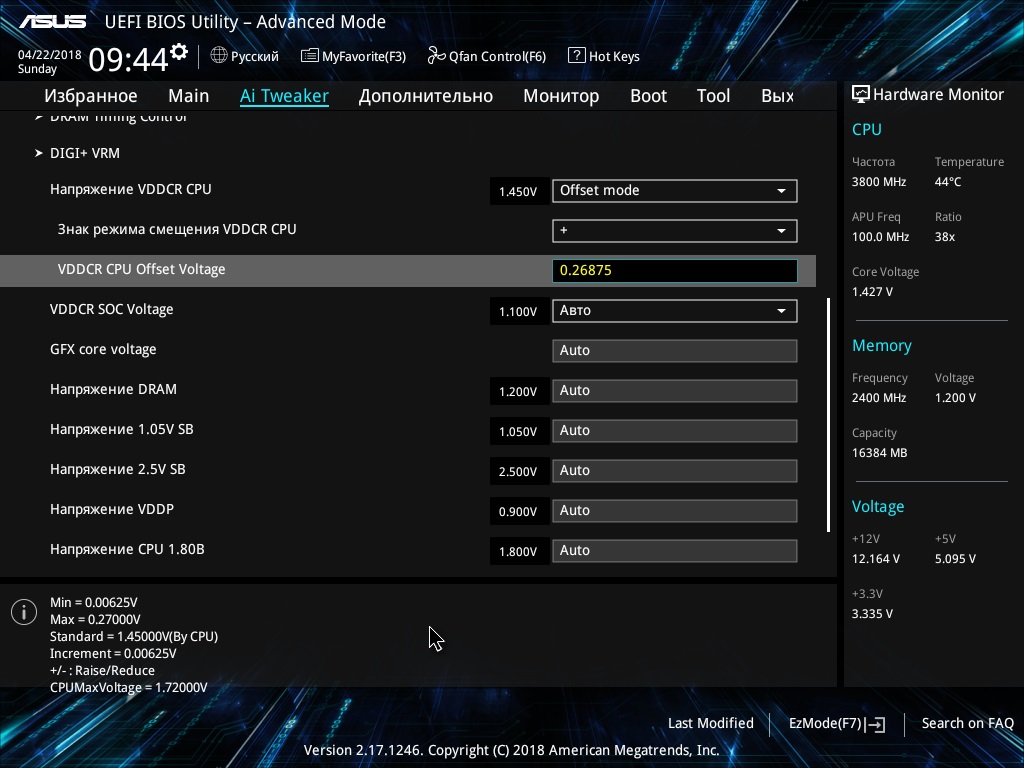
Task: Select the Напряжение DRAM label
Action: [114, 389]
